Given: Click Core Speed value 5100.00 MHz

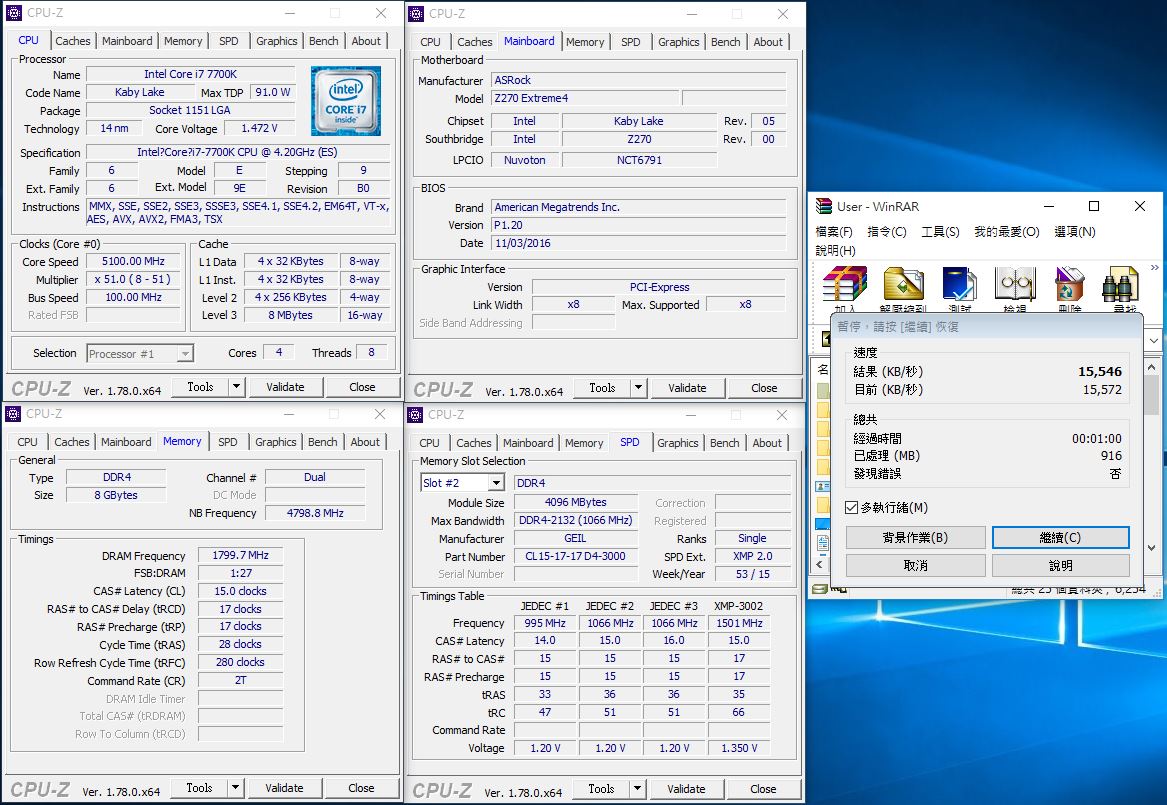Looking at the screenshot, I should [133, 261].
